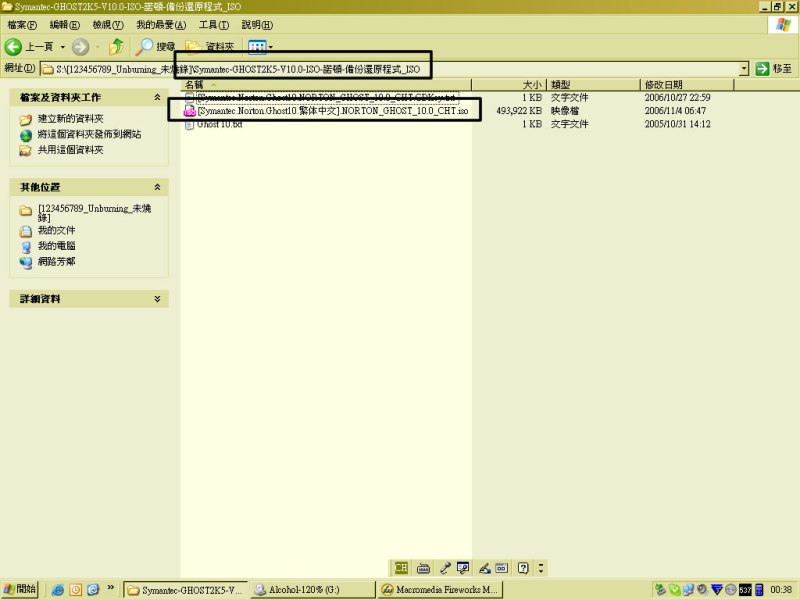Expand the address bar dropdown arrow
This screenshot has width=800, height=600.
[x=744, y=69]
